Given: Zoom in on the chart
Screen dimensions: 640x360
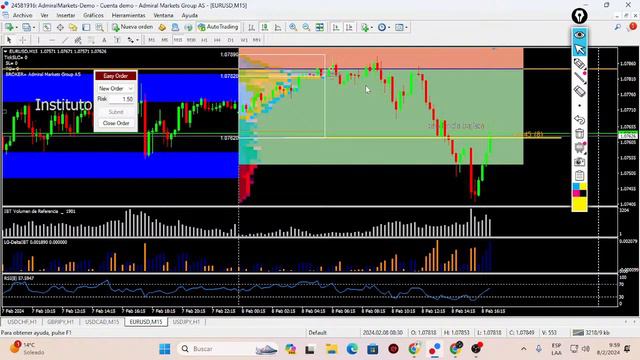Looking at the screenshot, I should (x=293, y=27).
